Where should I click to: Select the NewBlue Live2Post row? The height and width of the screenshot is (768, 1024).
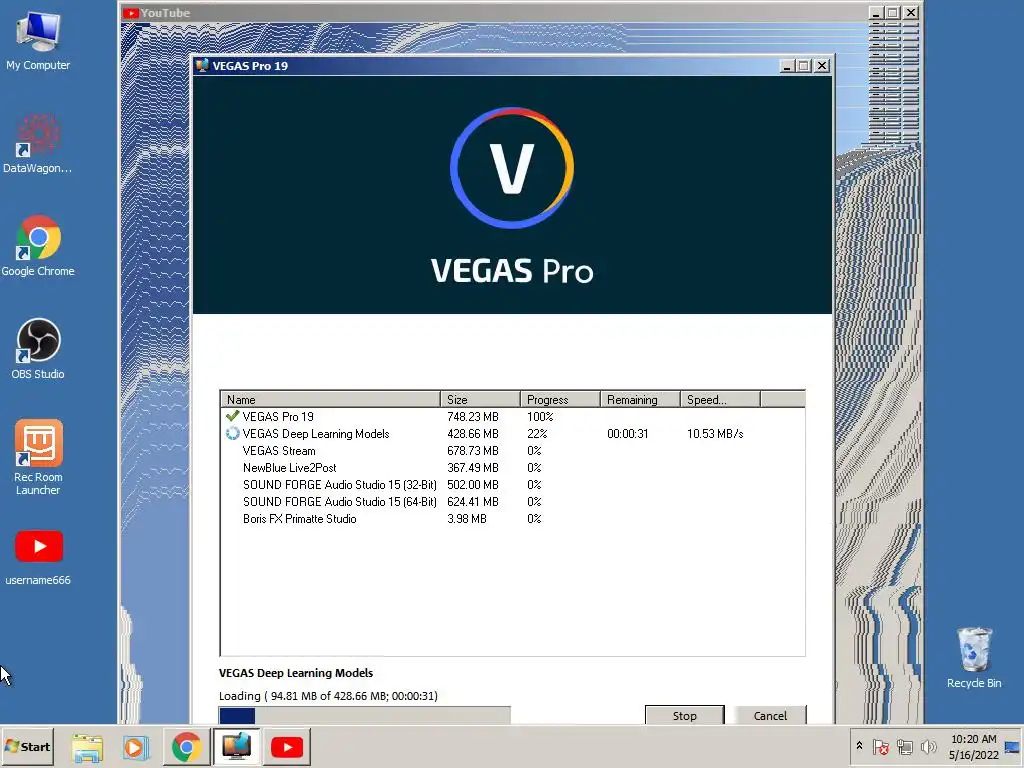pos(513,468)
